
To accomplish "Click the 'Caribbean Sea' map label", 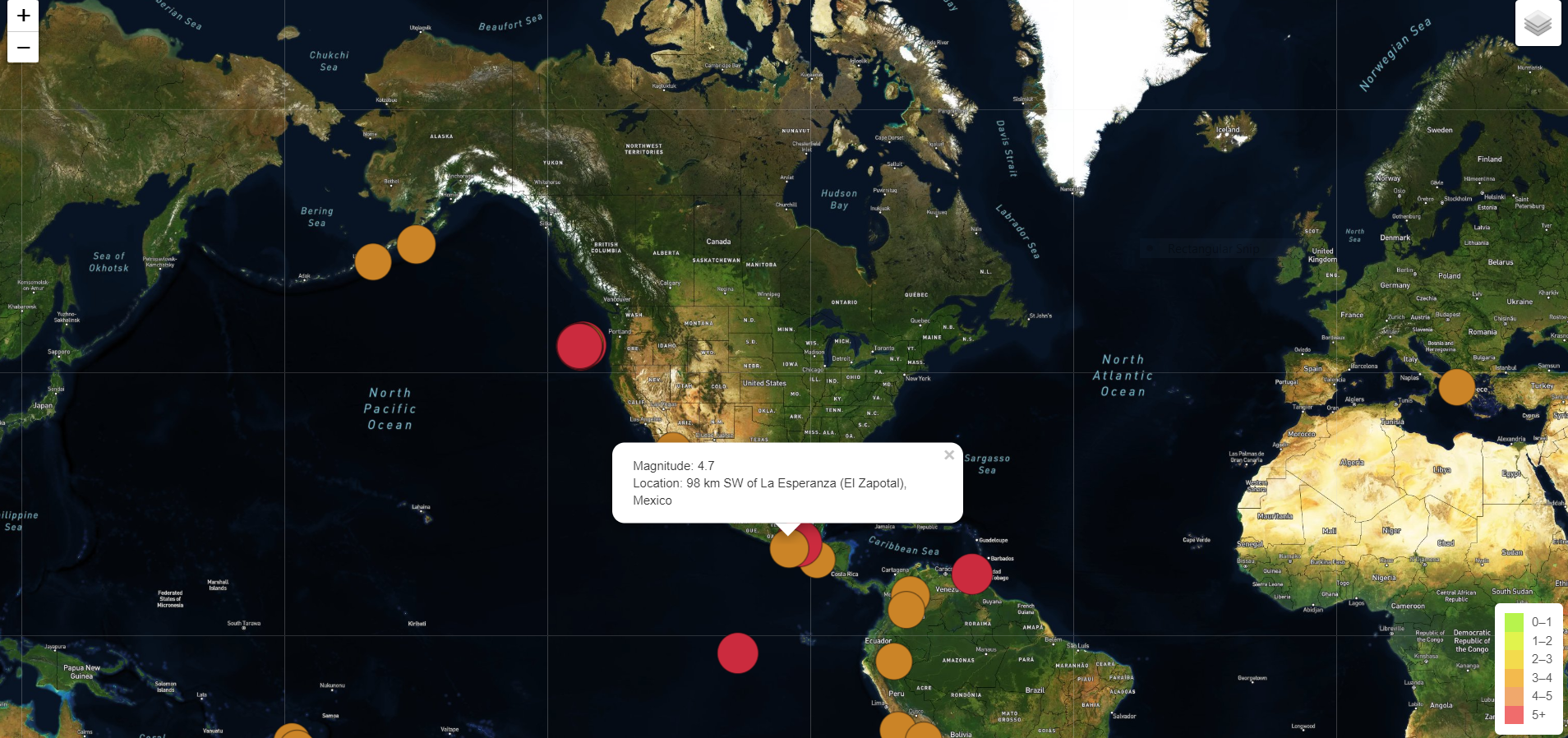I will (x=903, y=546).
